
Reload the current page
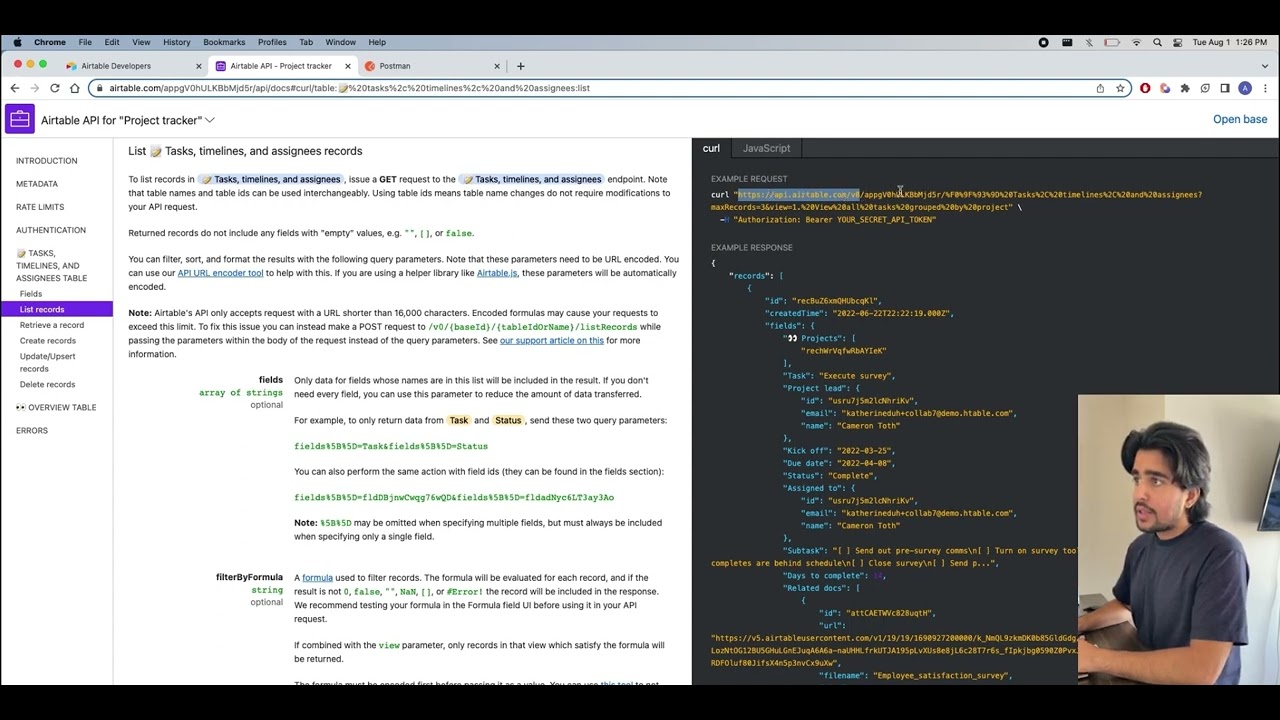[55, 88]
